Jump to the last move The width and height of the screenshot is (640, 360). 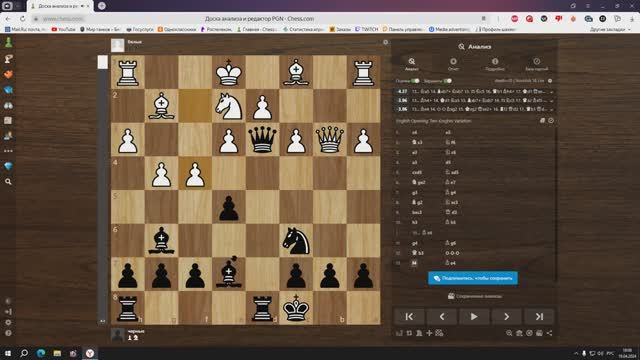click(x=539, y=317)
